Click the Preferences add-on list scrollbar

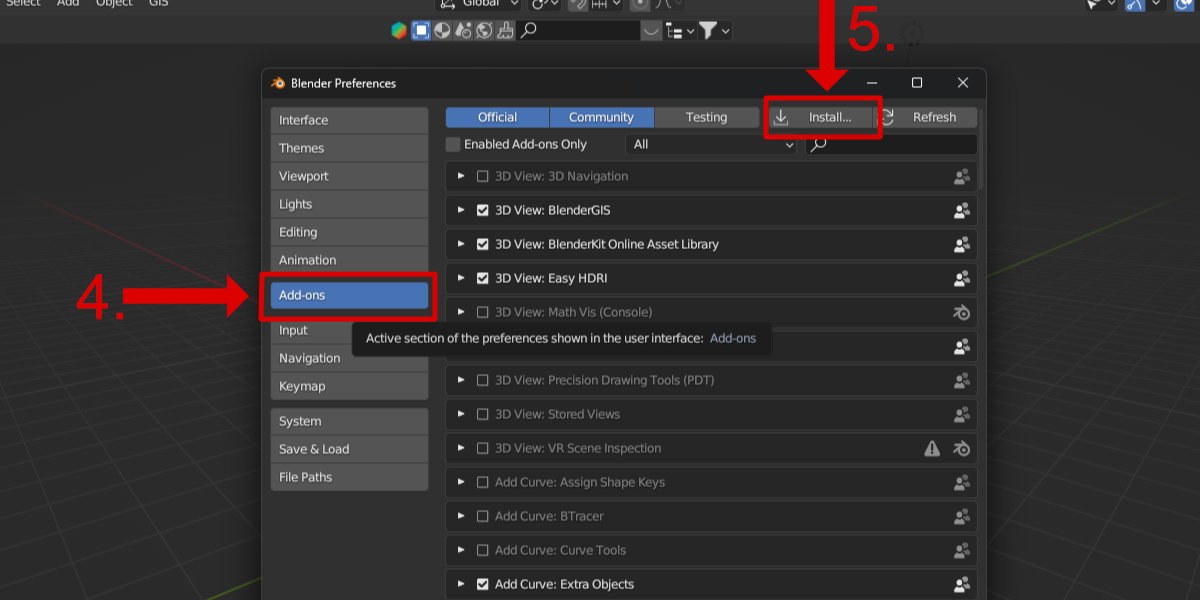point(981,150)
